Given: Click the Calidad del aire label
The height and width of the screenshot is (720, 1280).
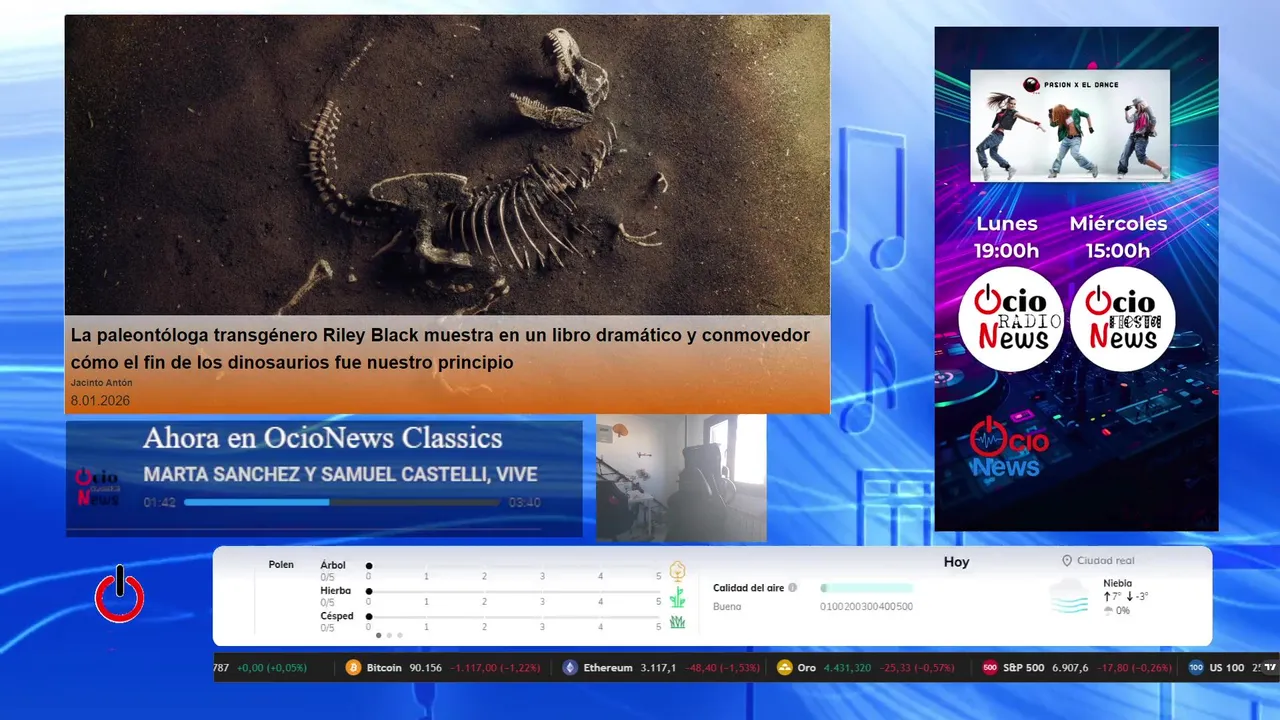Looking at the screenshot, I should pos(748,588).
